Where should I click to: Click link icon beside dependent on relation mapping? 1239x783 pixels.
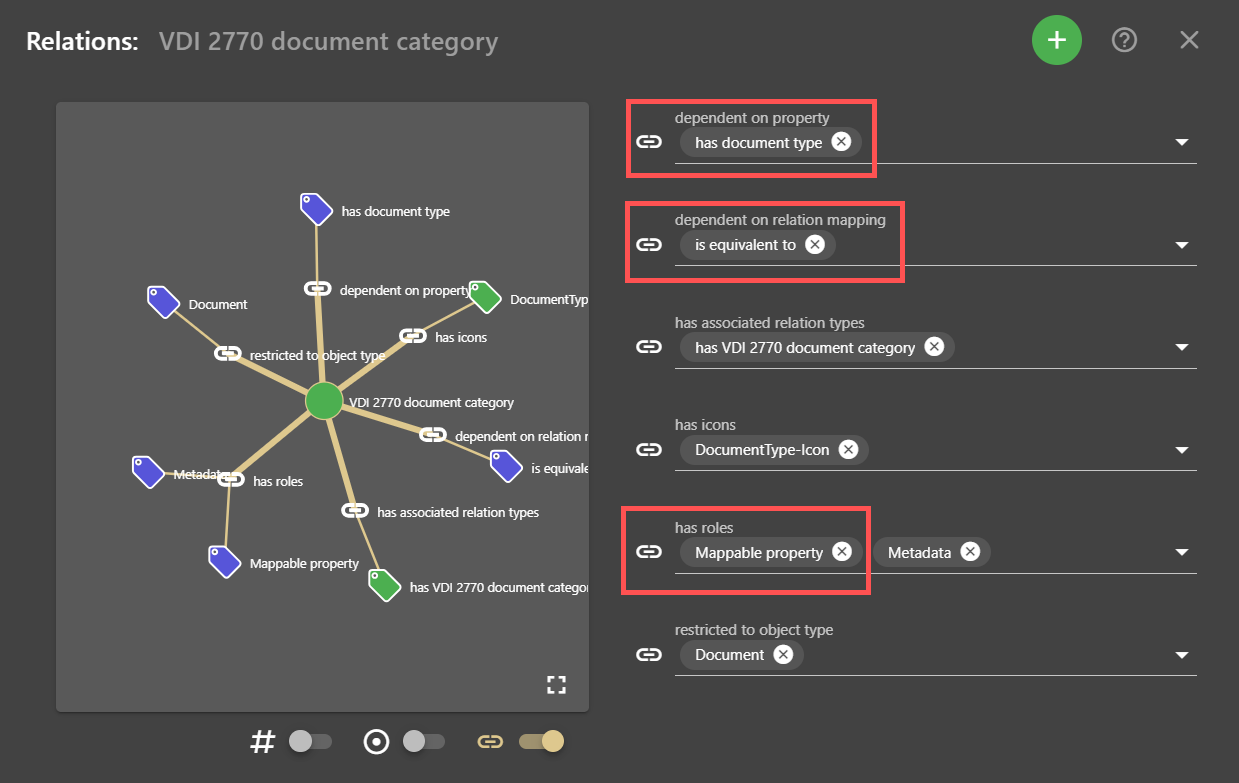click(x=649, y=245)
